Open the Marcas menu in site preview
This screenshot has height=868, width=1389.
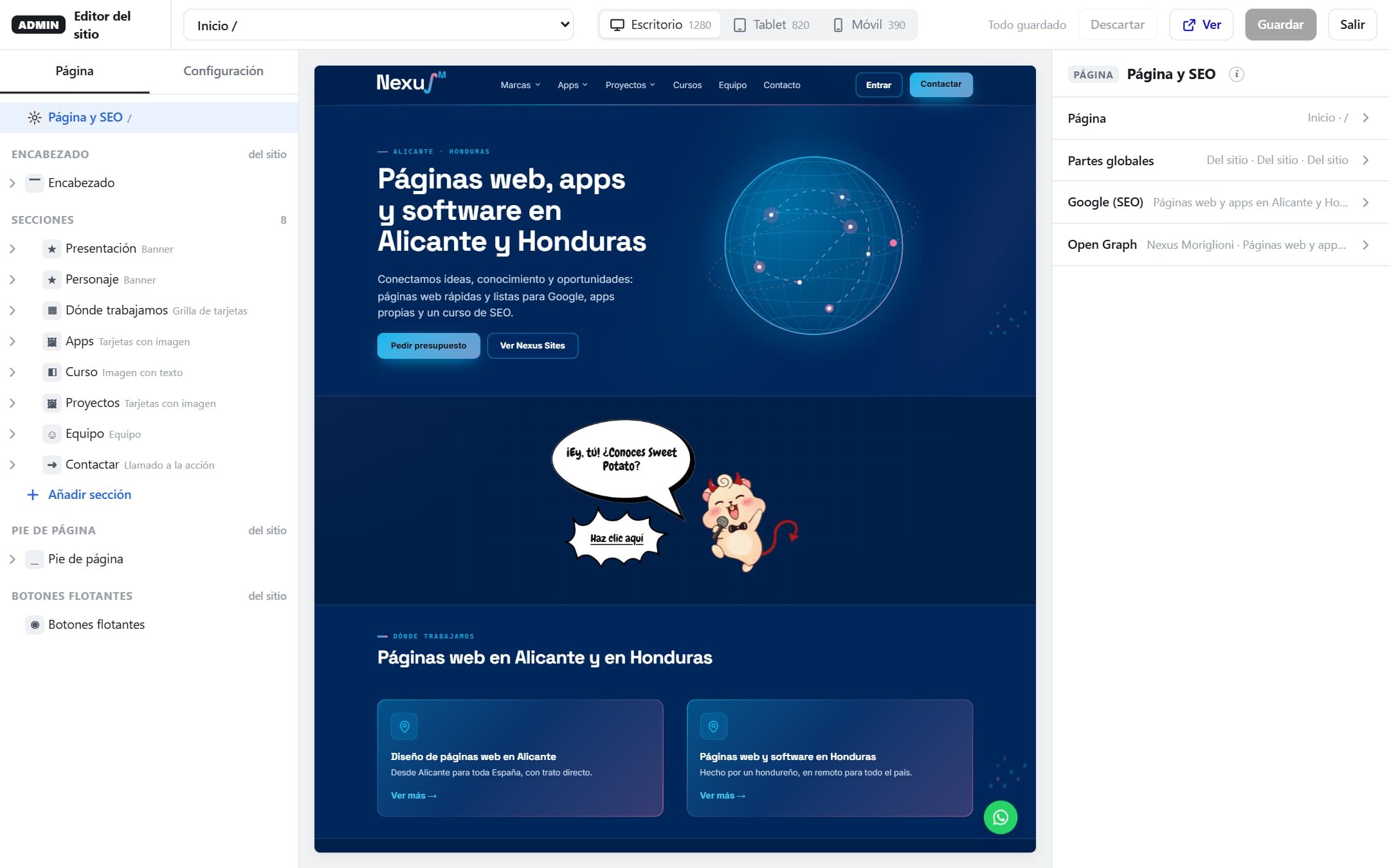[520, 85]
